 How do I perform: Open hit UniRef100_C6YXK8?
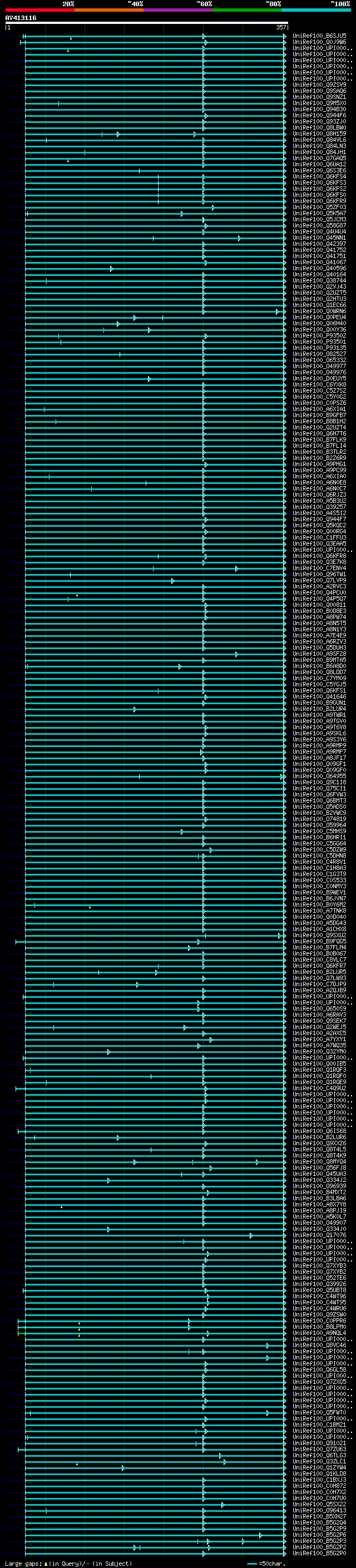[x=319, y=385]
